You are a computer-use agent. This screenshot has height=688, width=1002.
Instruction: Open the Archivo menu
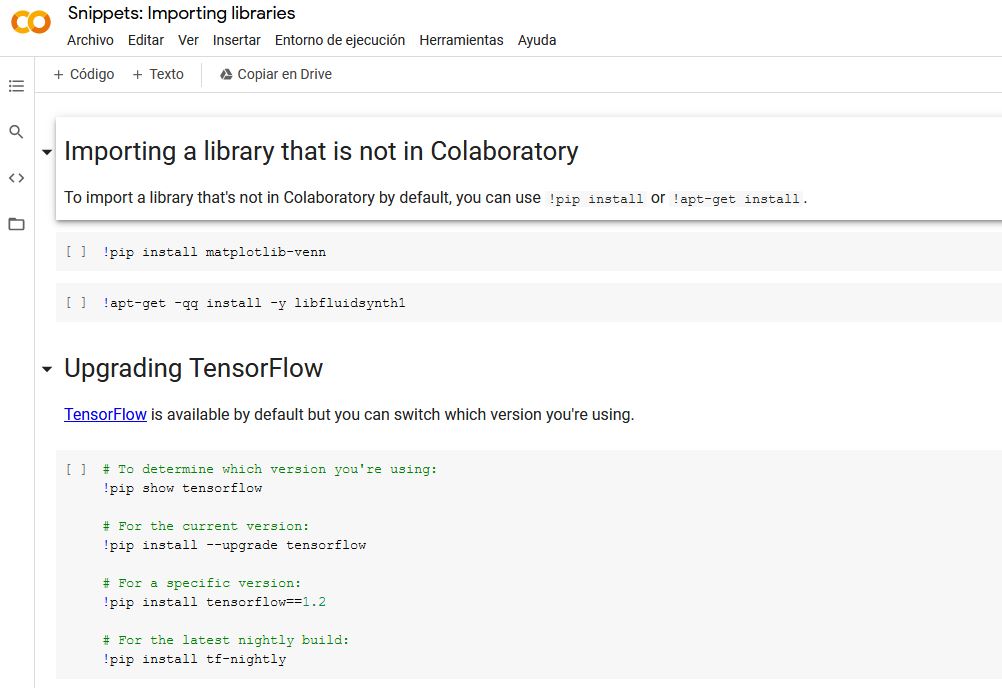point(90,40)
